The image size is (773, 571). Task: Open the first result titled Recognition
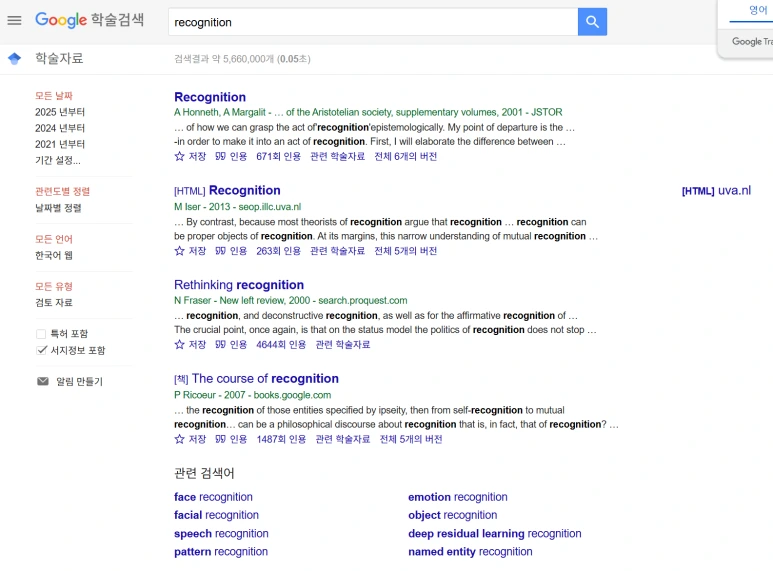click(210, 97)
